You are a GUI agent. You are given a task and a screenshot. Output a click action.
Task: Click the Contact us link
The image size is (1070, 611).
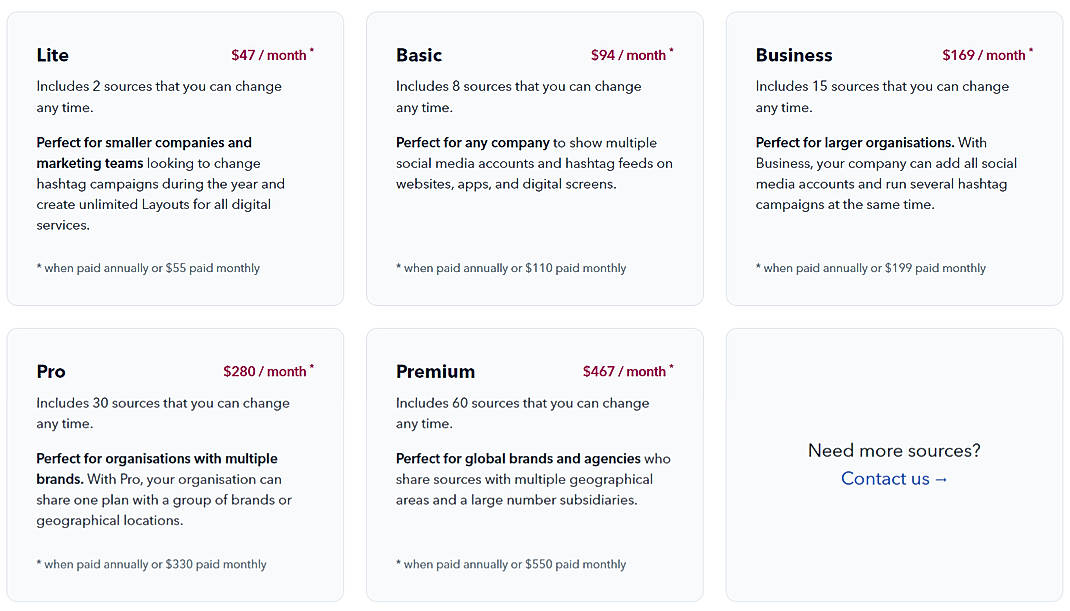pyautogui.click(x=893, y=478)
